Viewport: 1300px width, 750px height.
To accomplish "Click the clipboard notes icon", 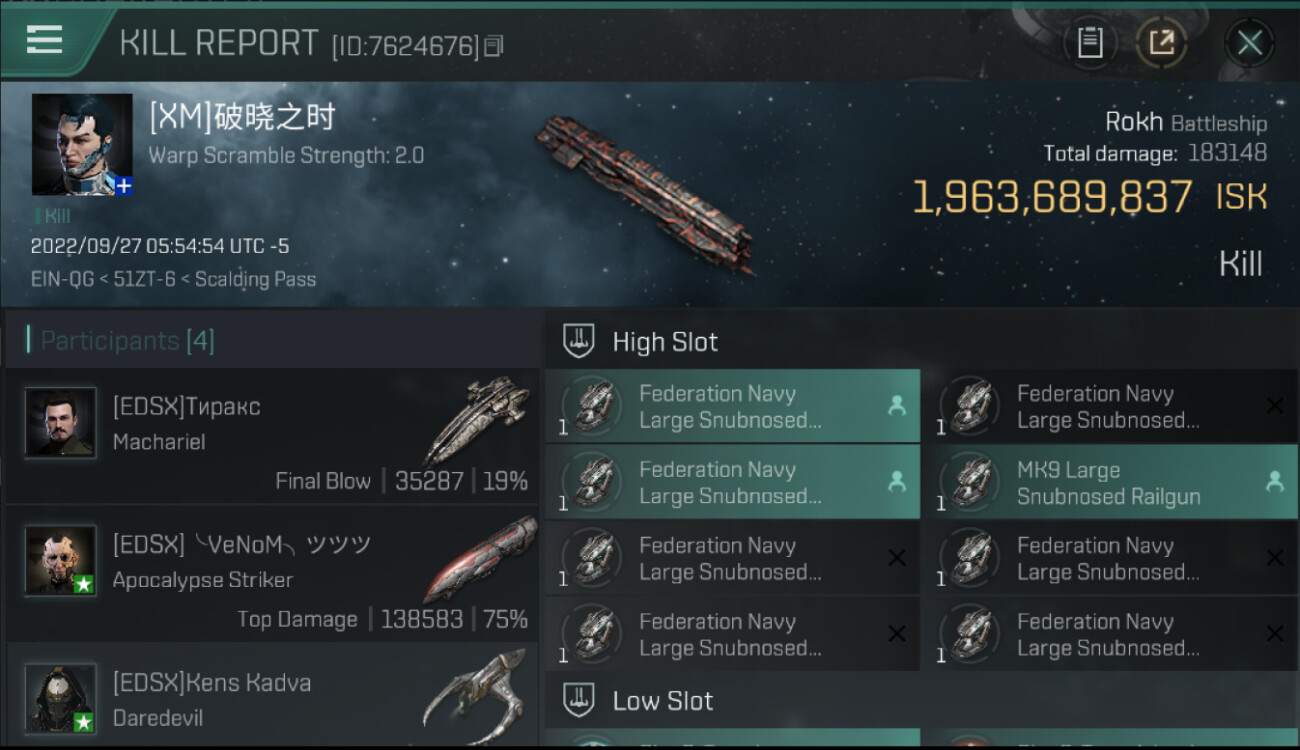I will (x=1090, y=43).
